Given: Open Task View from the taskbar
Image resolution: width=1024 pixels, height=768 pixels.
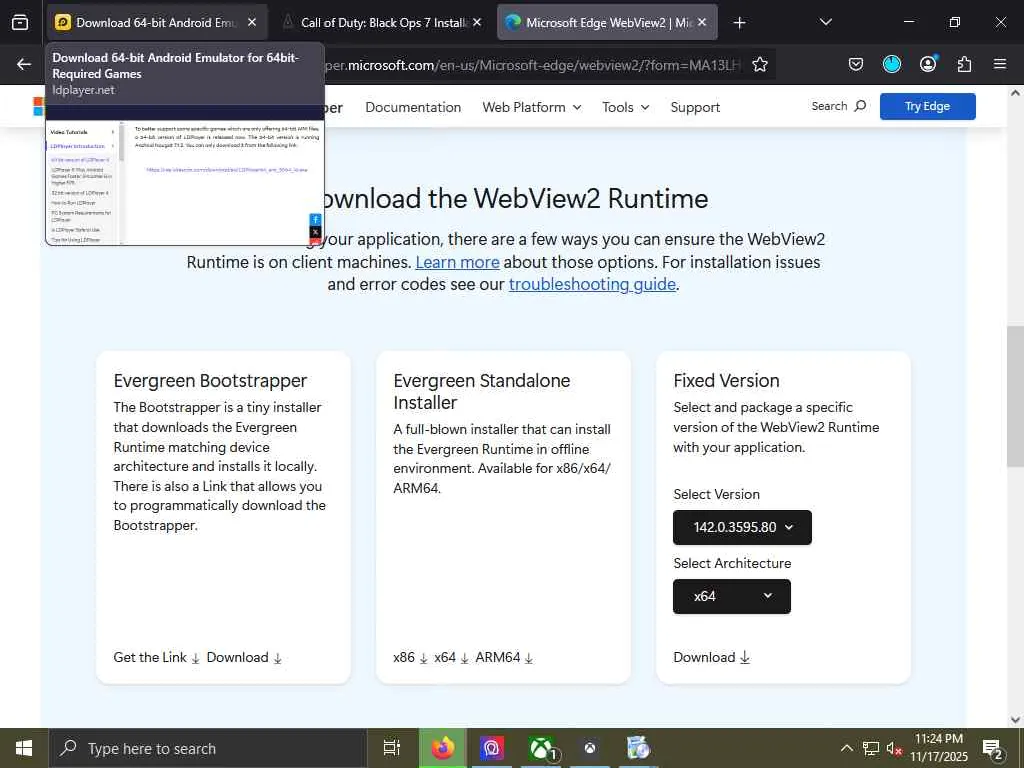Looking at the screenshot, I should point(391,748).
